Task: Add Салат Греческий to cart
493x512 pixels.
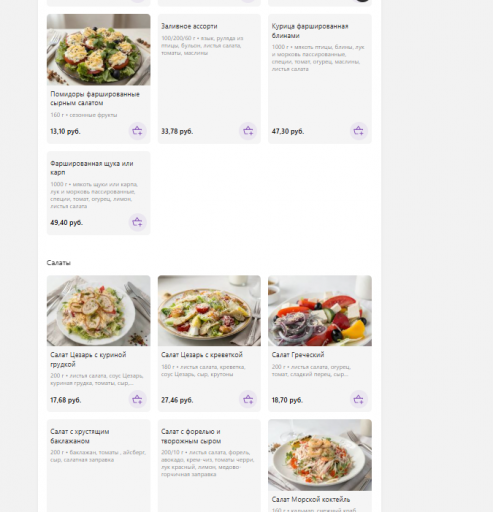Action: click(x=359, y=399)
